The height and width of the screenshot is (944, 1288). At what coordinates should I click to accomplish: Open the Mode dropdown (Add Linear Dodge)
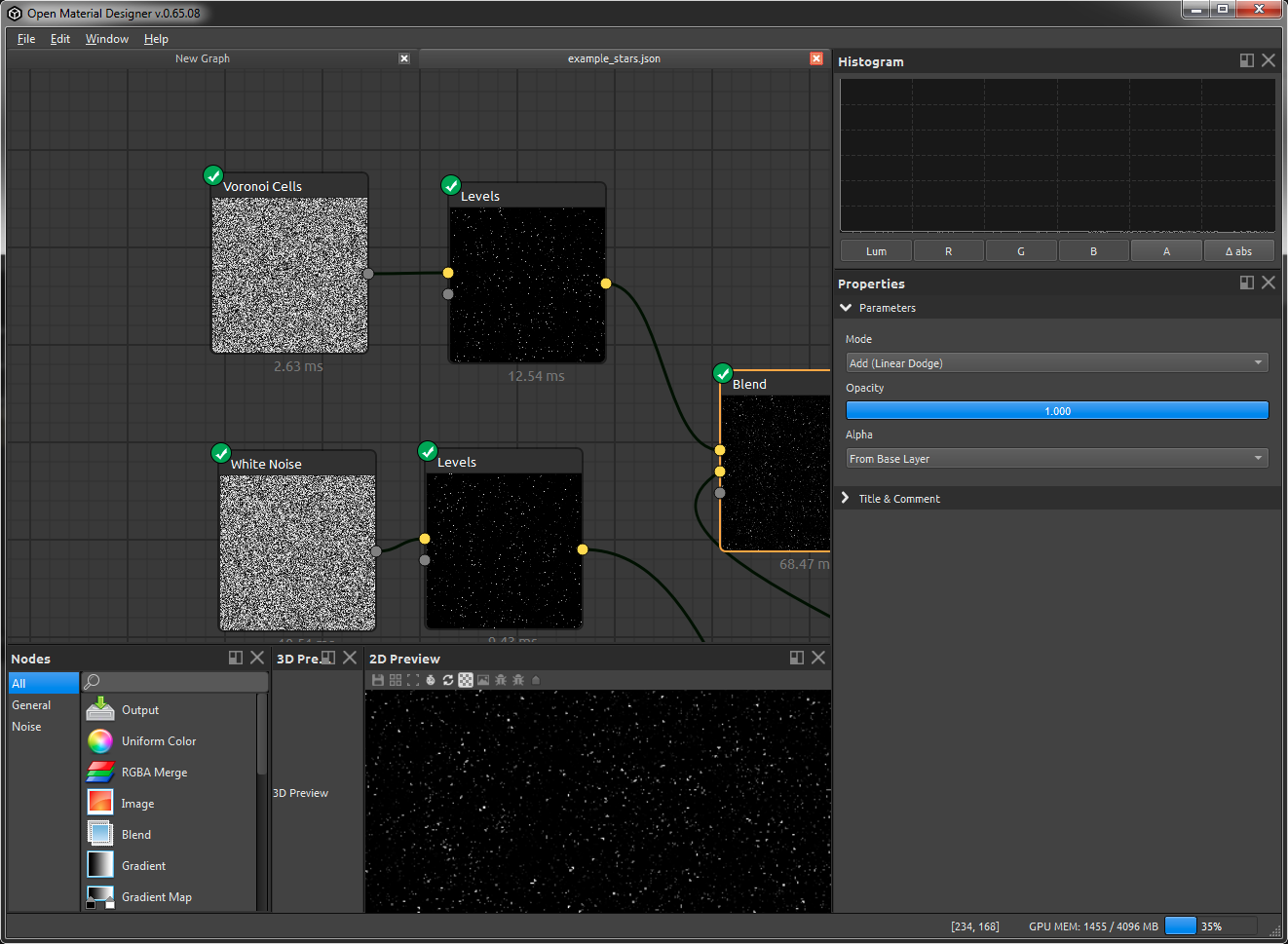click(1057, 362)
